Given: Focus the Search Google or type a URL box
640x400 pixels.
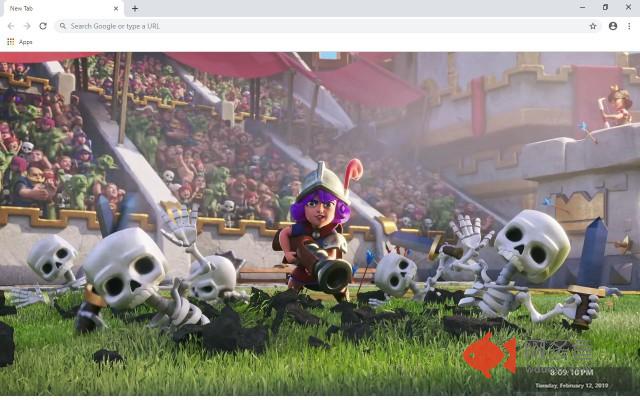Looking at the screenshot, I should [x=327, y=26].
